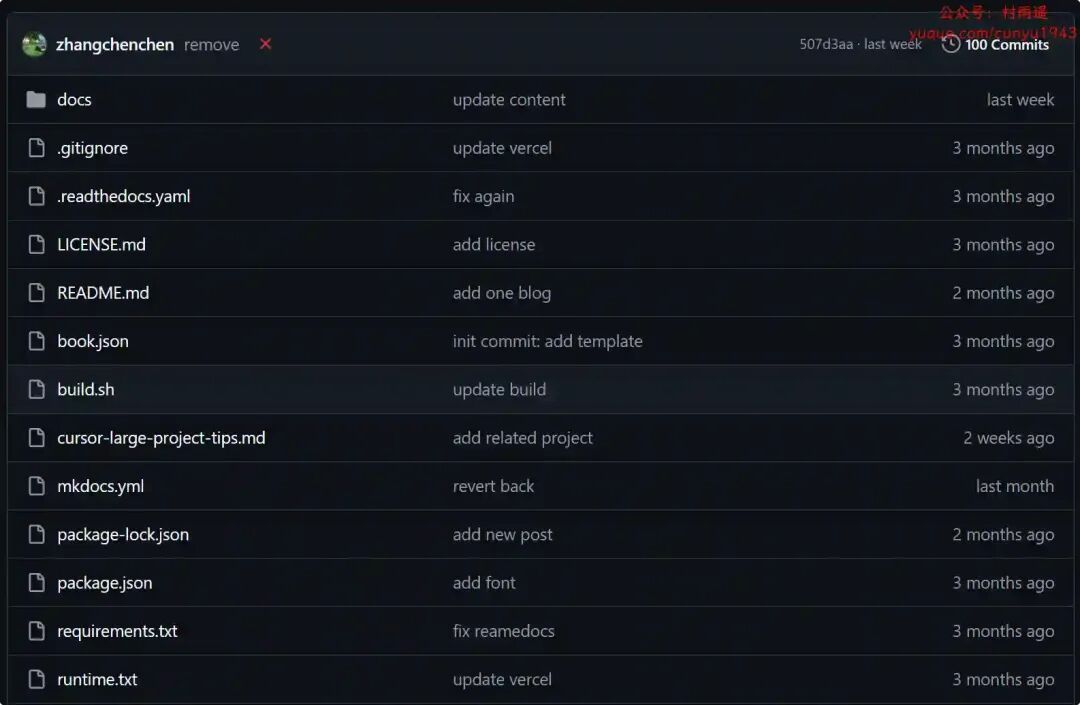View the "init commit: add template" commit
The width and height of the screenshot is (1080, 705).
point(547,342)
